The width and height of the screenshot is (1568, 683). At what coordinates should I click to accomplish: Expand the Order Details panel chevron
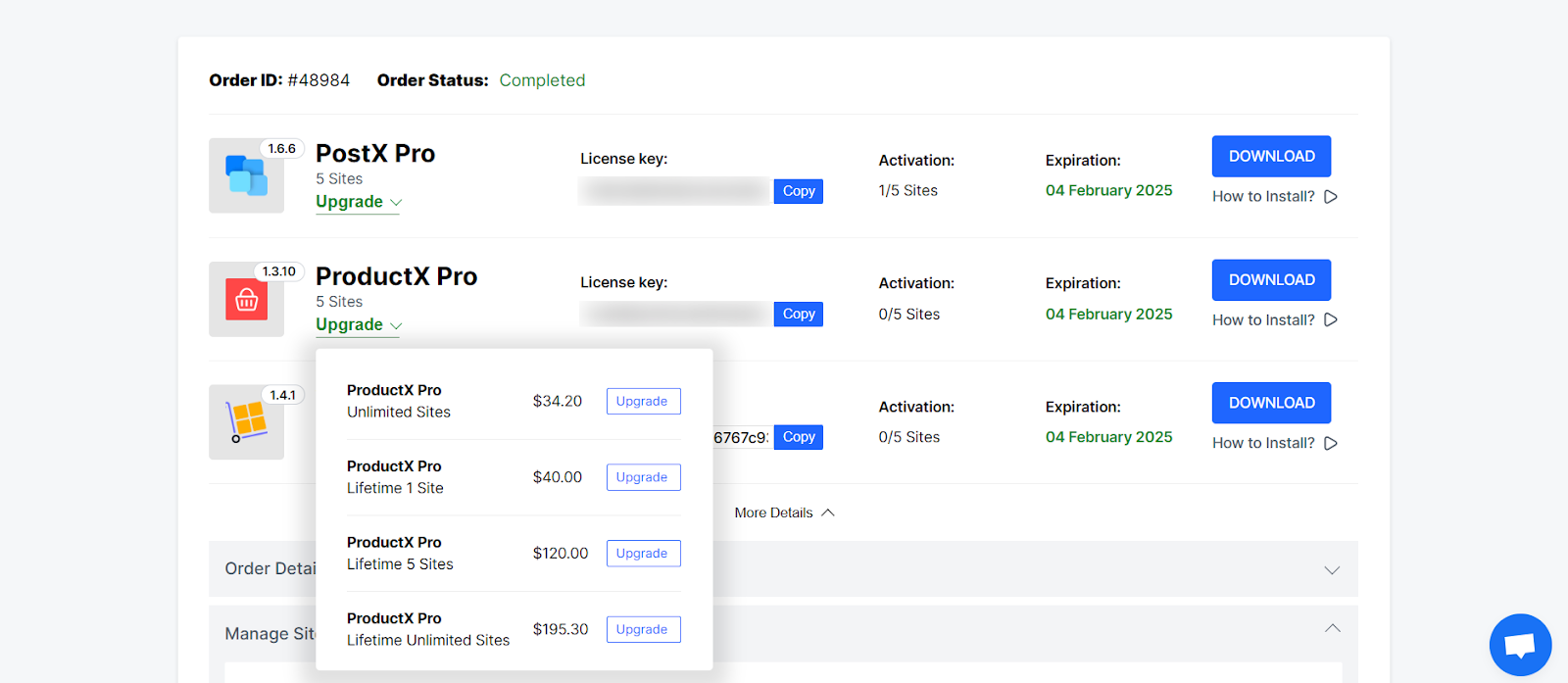coord(1332,570)
